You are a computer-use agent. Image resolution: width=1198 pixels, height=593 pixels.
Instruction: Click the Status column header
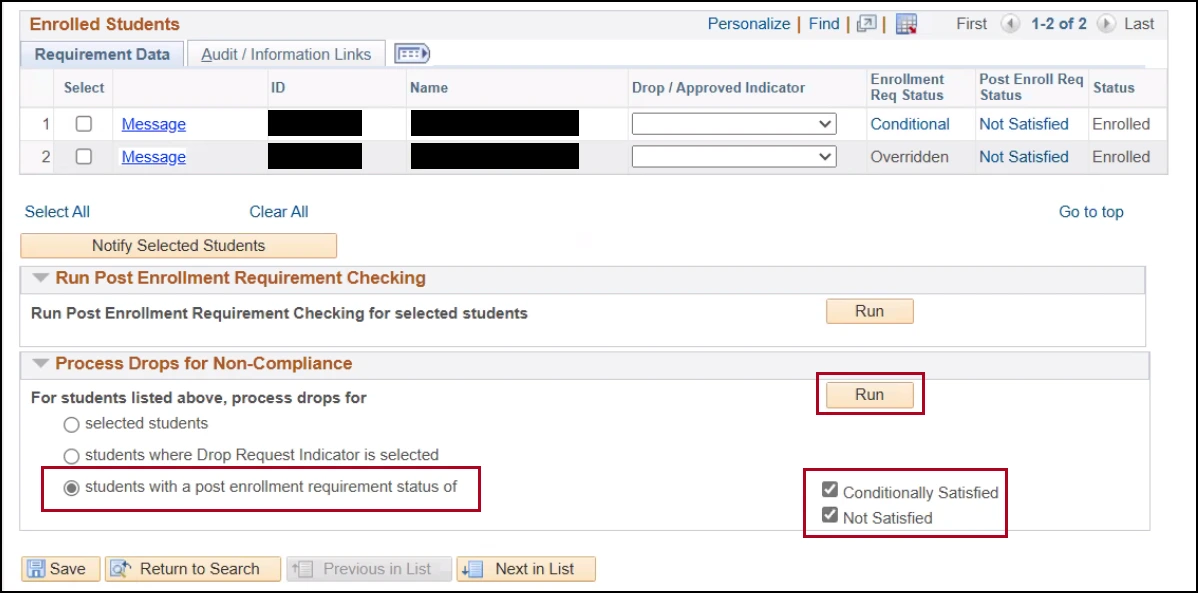click(1113, 87)
